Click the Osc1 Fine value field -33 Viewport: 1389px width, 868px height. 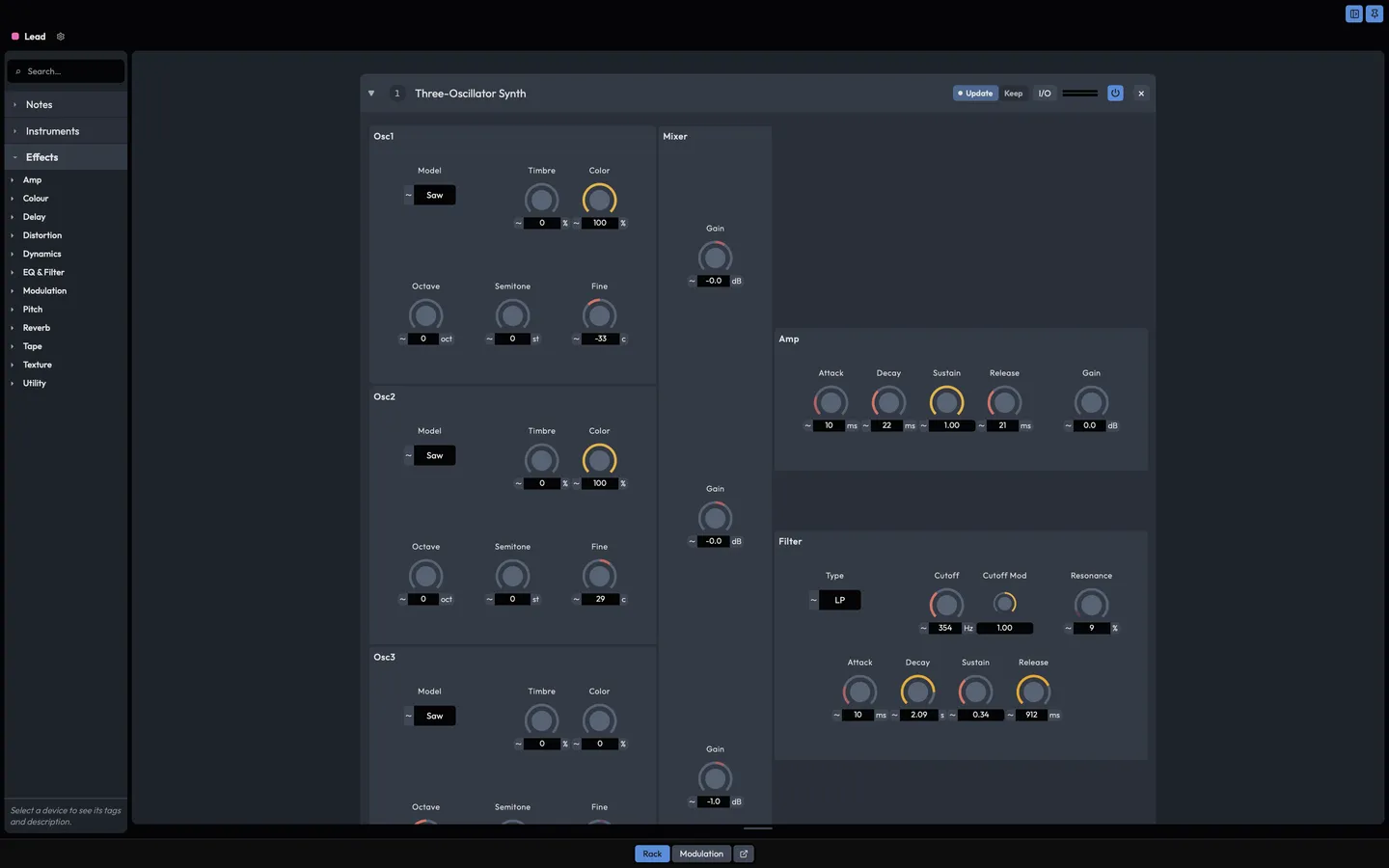click(600, 339)
